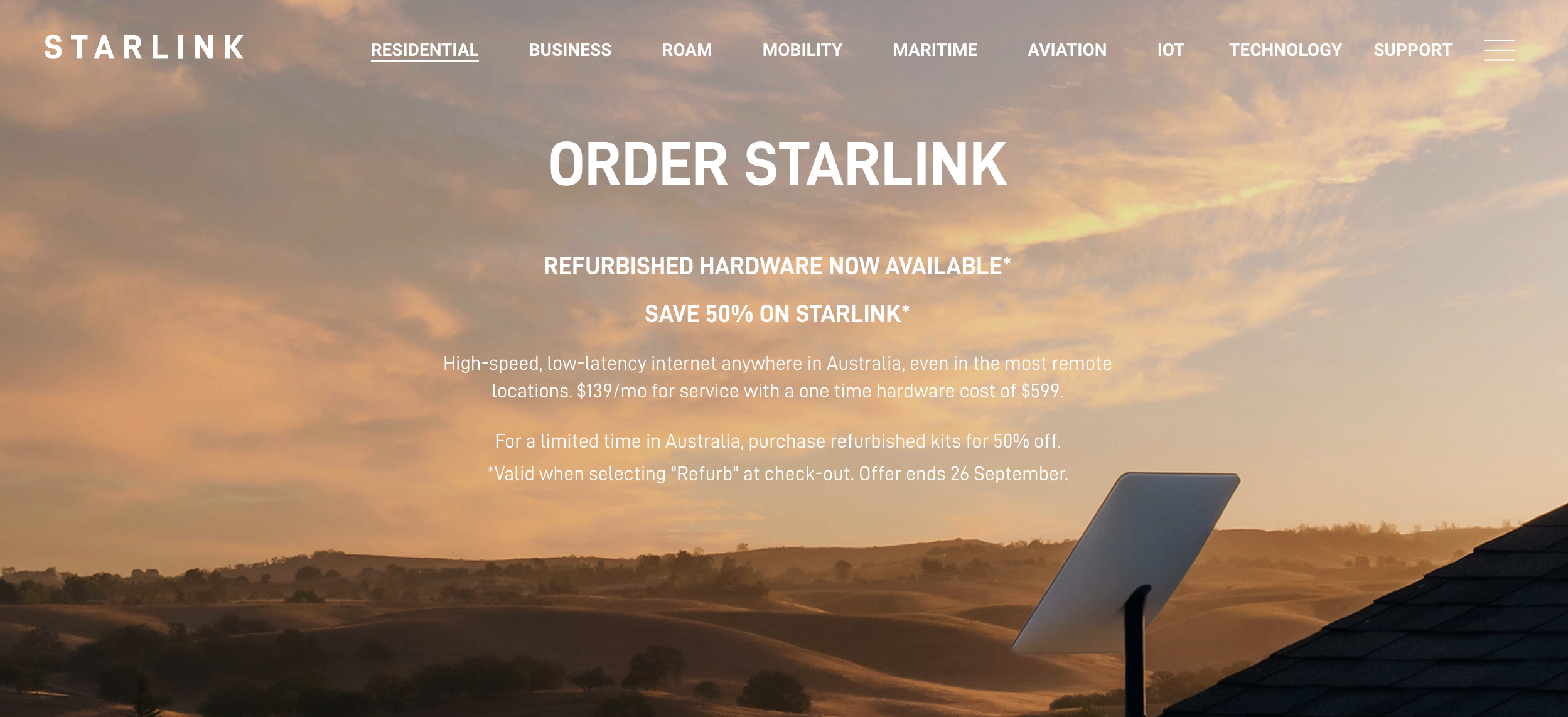Open the hamburger menu icon
Image resolution: width=1568 pixels, height=717 pixels.
click(1499, 50)
